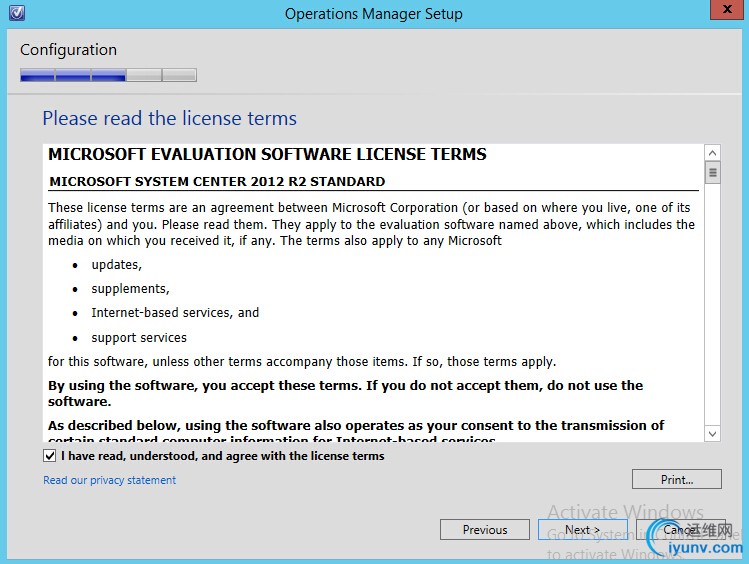Screen dimensions: 749x564
Task: Click the Print... button
Action: pos(676,479)
